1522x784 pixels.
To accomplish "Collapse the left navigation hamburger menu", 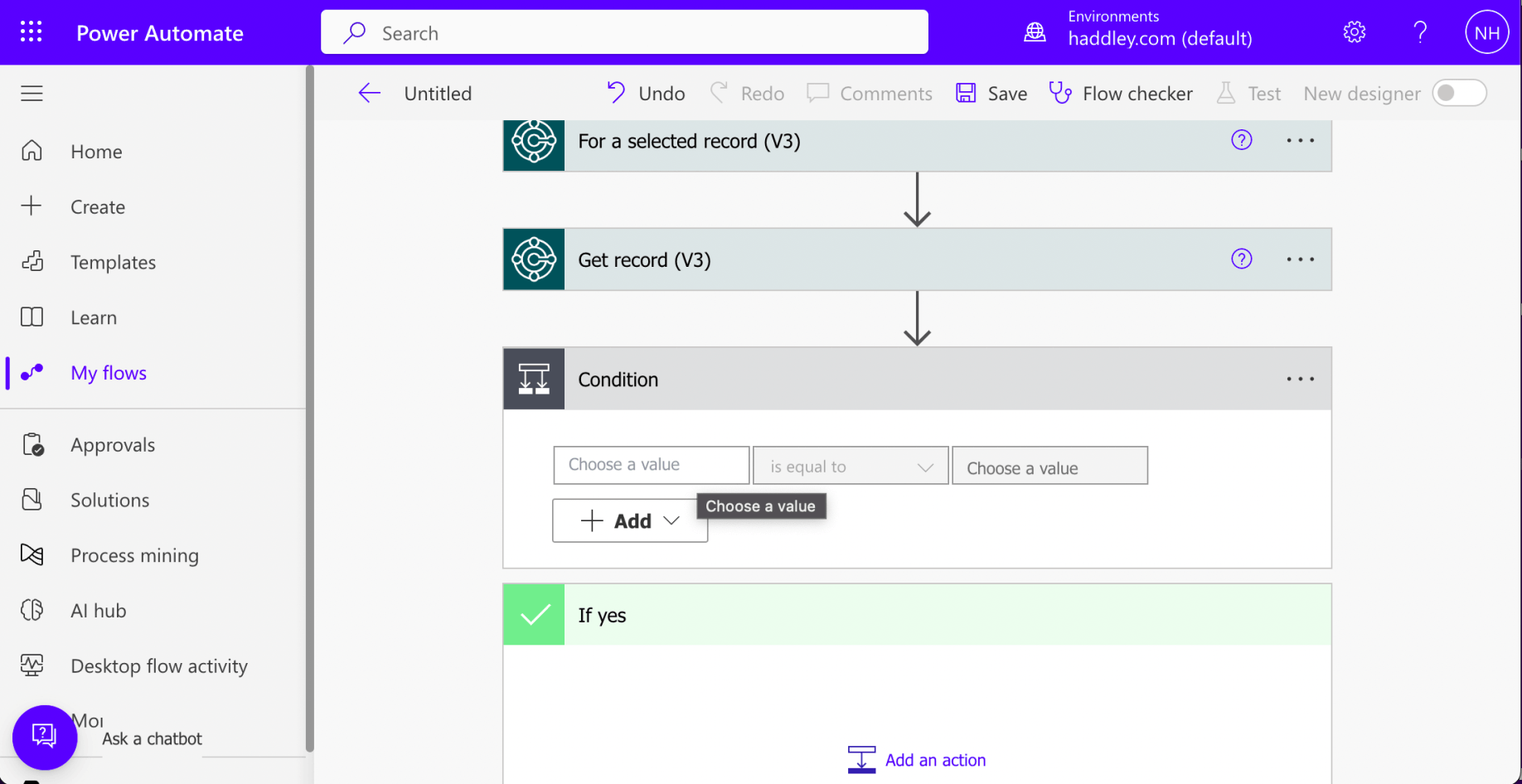I will tap(32, 94).
